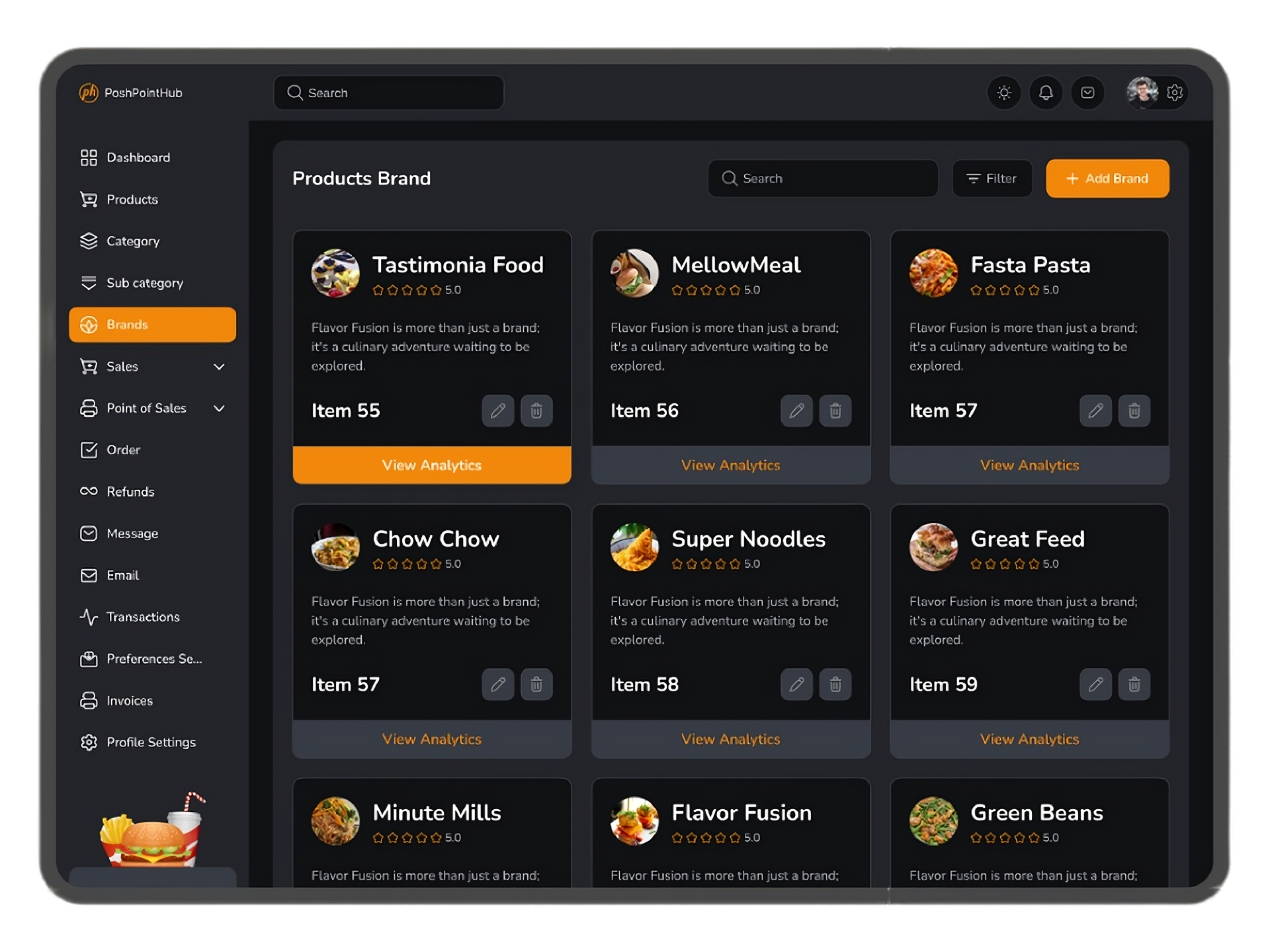Edit Tastimonia Food with pencil icon
The height and width of the screenshot is (952, 1270).
[497, 411]
